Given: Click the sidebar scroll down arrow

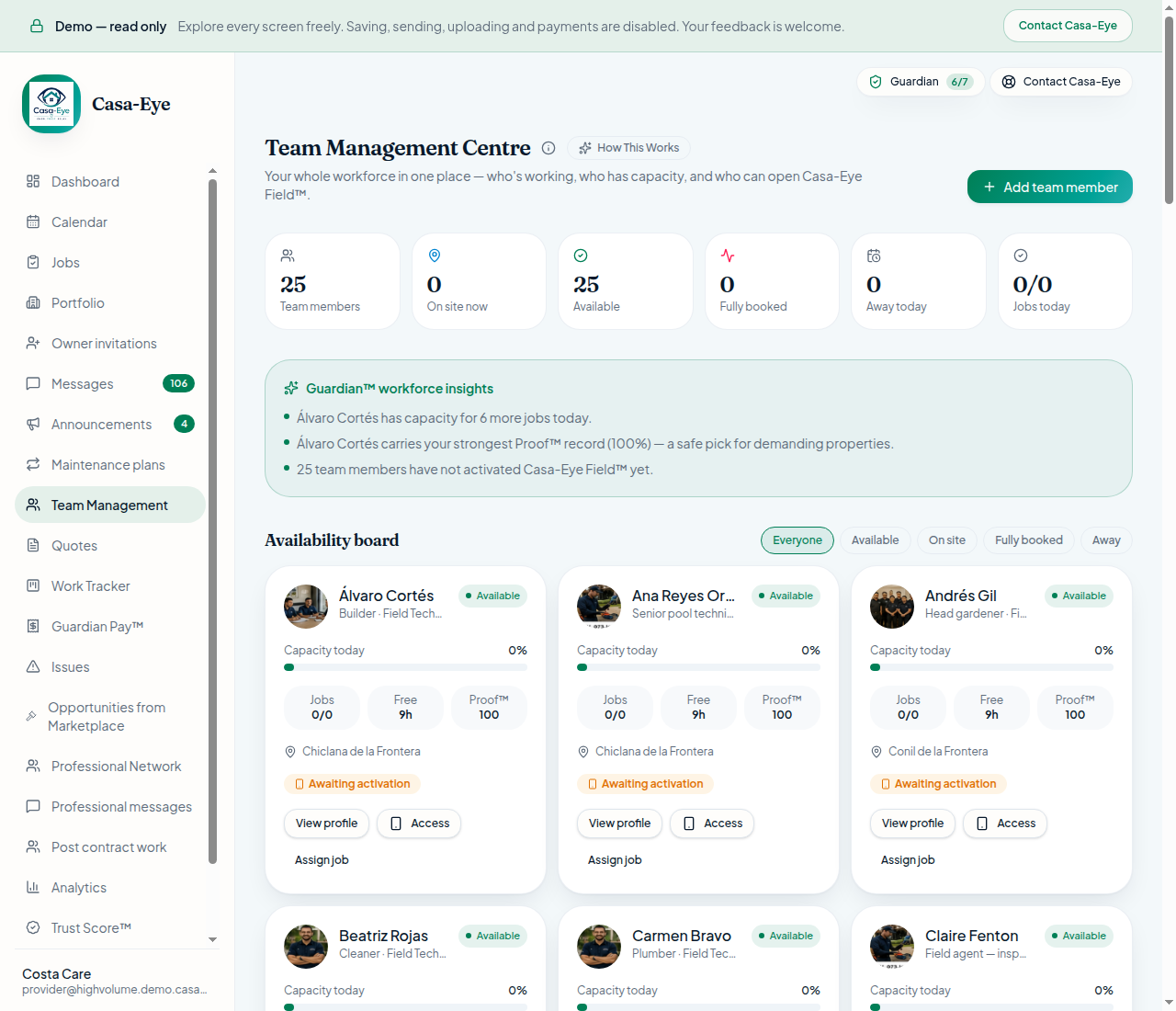Looking at the screenshot, I should point(212,939).
